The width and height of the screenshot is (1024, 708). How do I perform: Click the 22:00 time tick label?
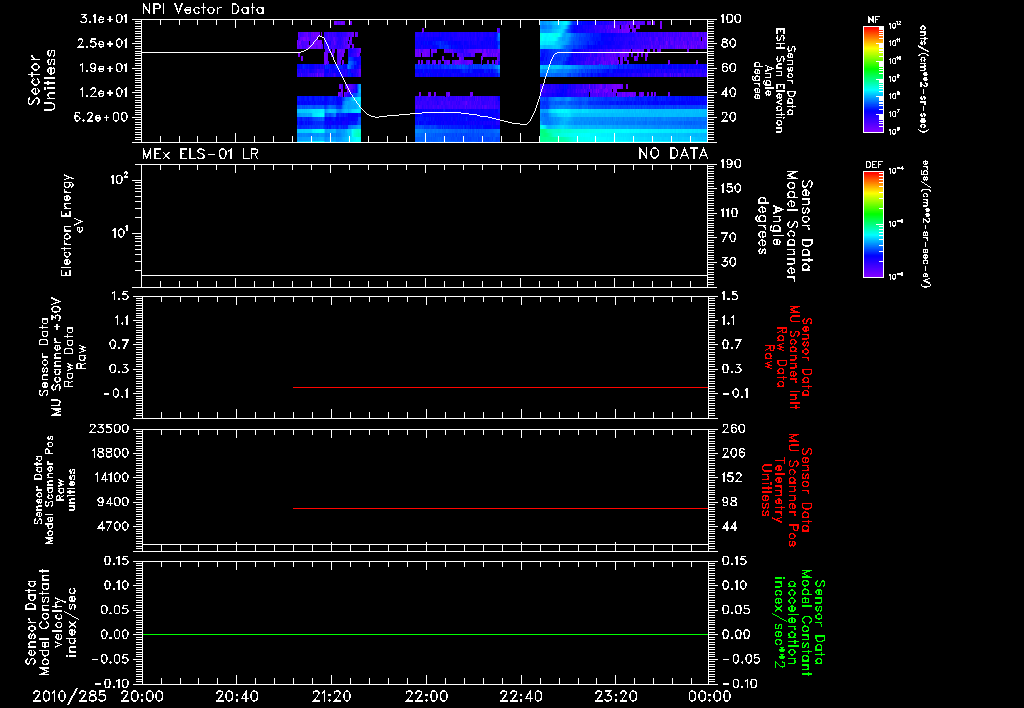(x=426, y=696)
